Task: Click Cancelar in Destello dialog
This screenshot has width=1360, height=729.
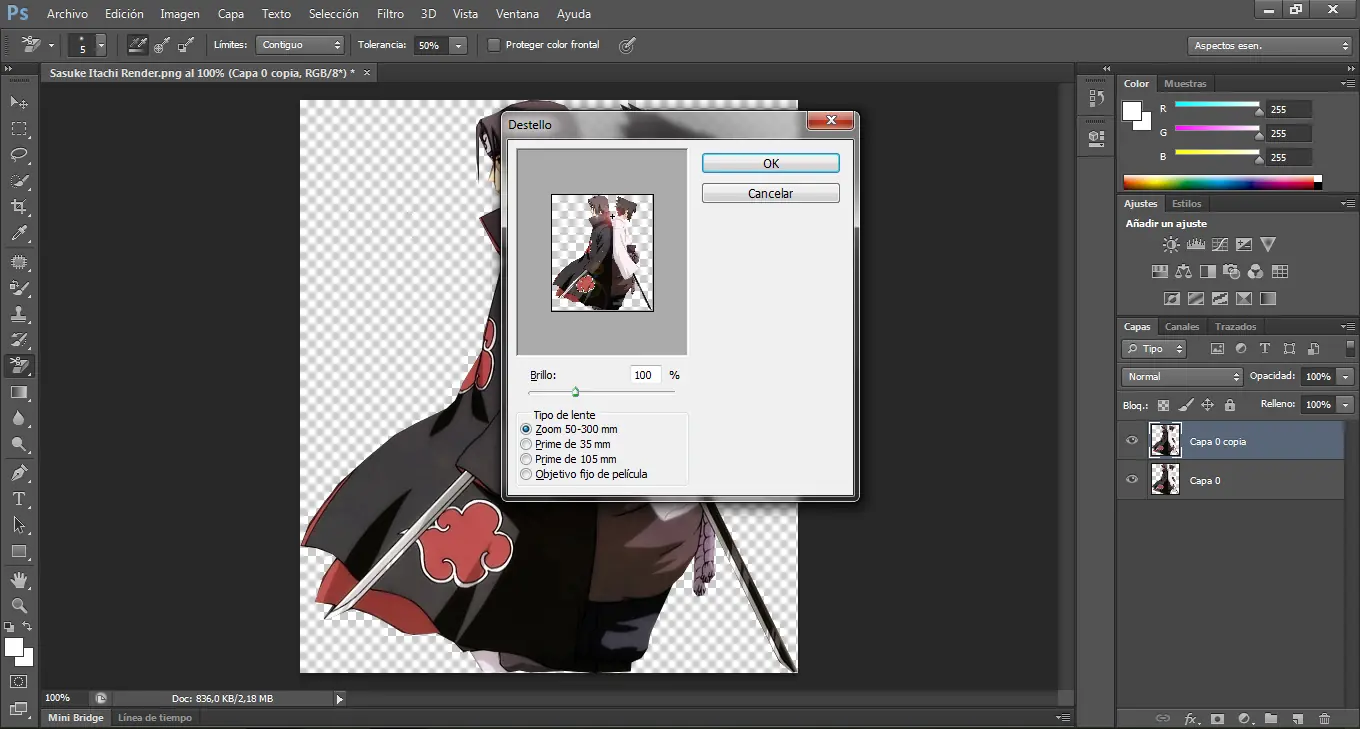Action: (771, 193)
